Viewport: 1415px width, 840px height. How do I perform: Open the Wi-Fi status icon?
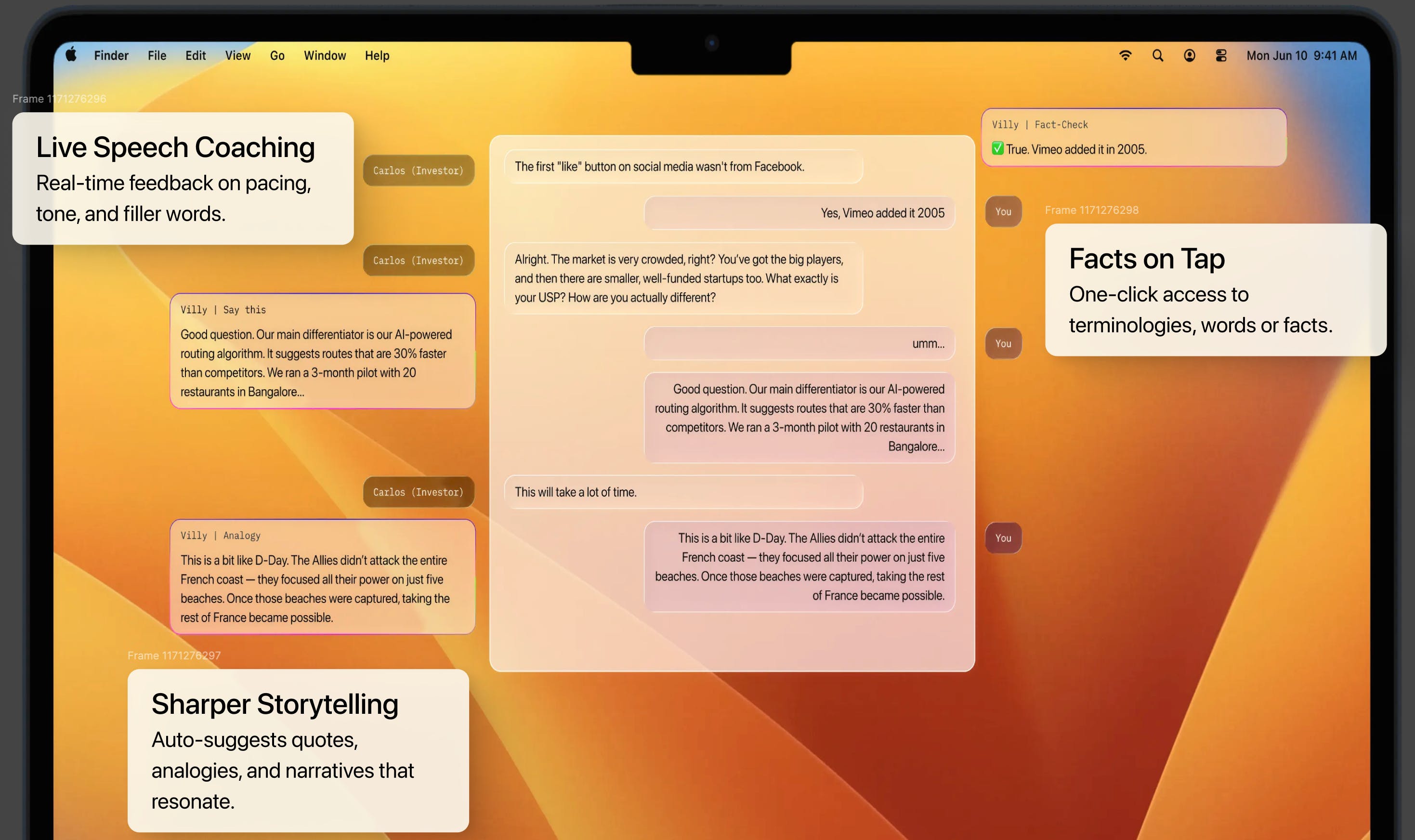pyautogui.click(x=1125, y=55)
